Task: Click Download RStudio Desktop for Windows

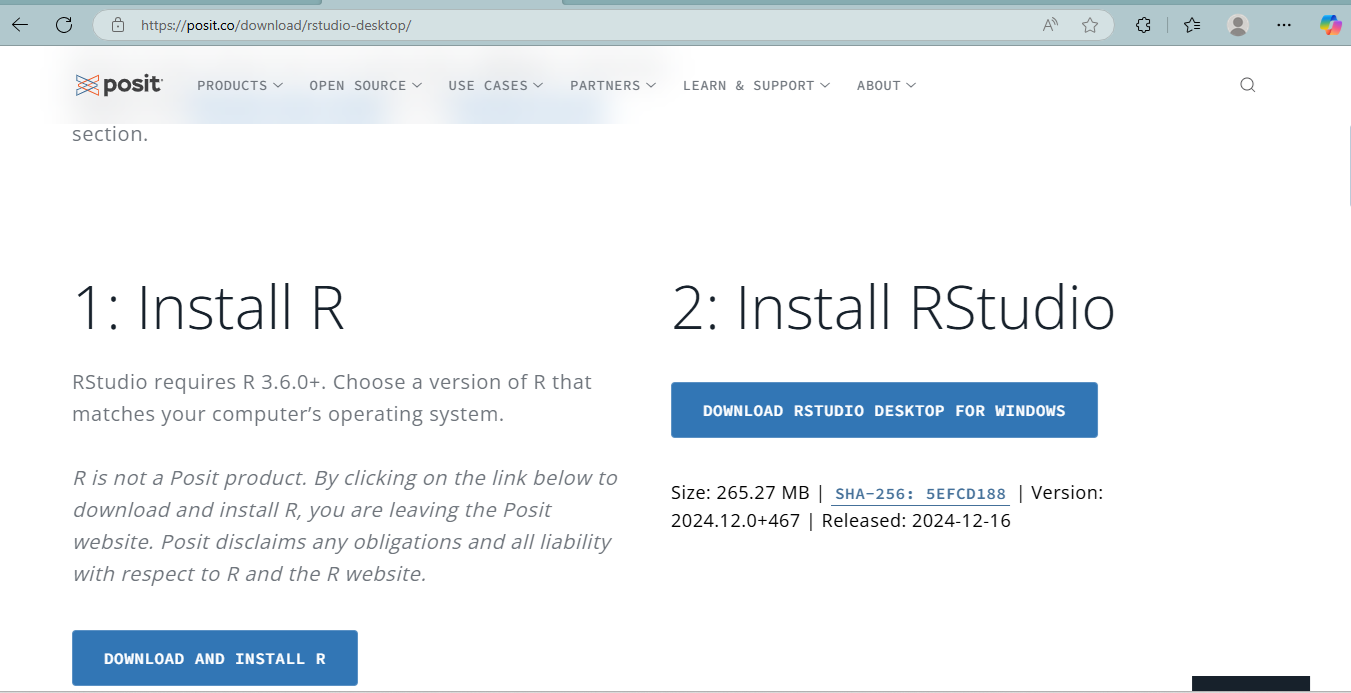Action: pos(884,410)
